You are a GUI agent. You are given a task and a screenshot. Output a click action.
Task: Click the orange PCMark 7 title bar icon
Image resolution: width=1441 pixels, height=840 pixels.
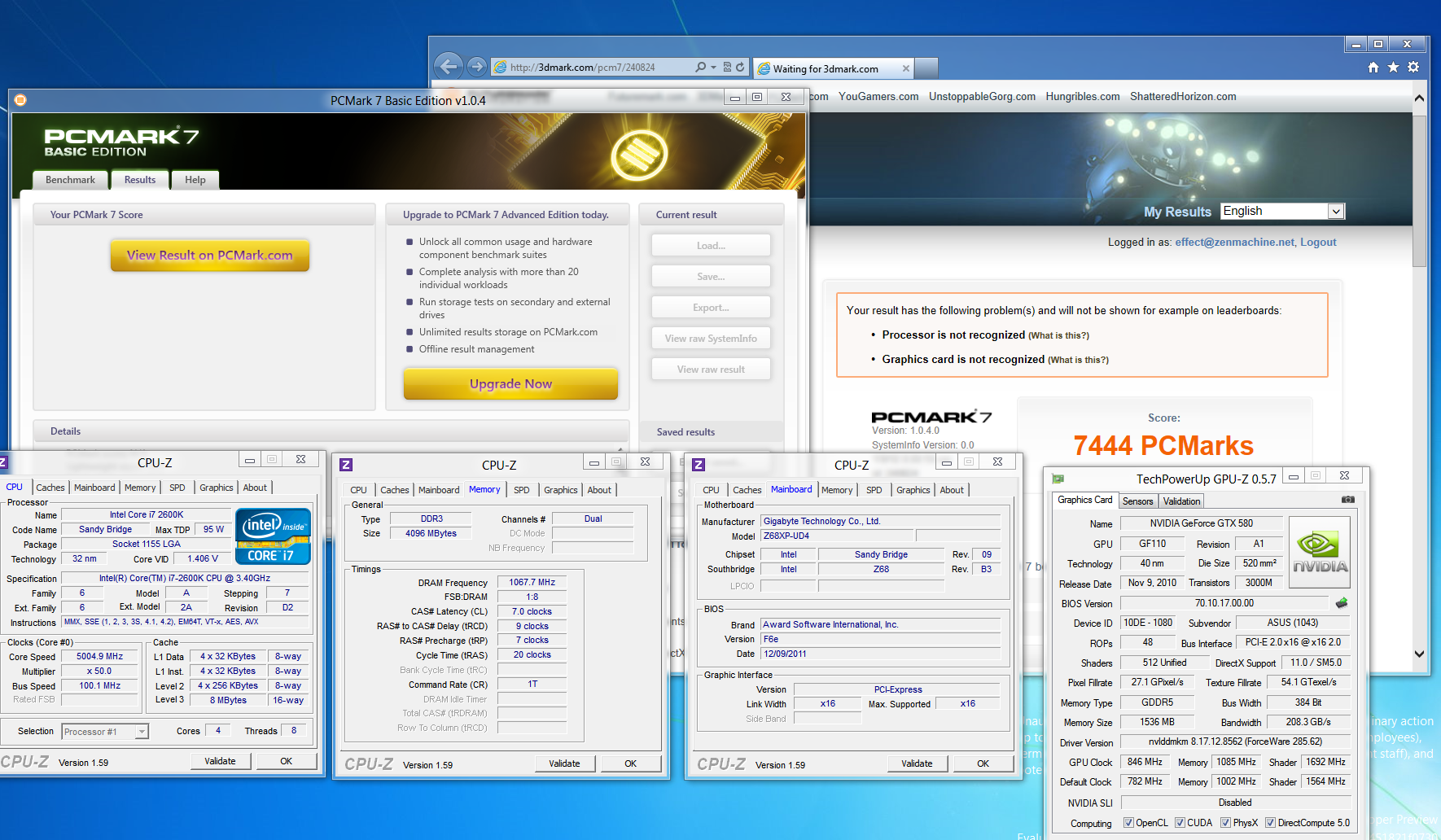click(20, 100)
